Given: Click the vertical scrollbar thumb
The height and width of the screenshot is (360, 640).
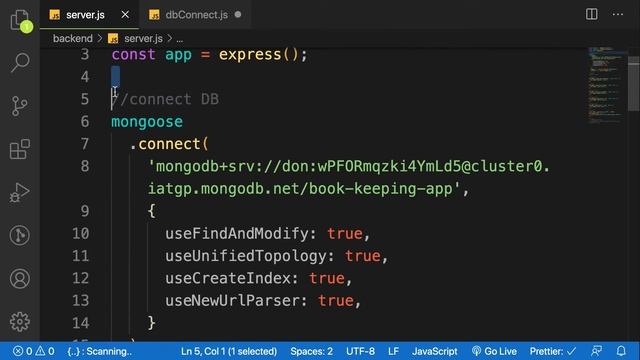Looking at the screenshot, I should pos(634,84).
